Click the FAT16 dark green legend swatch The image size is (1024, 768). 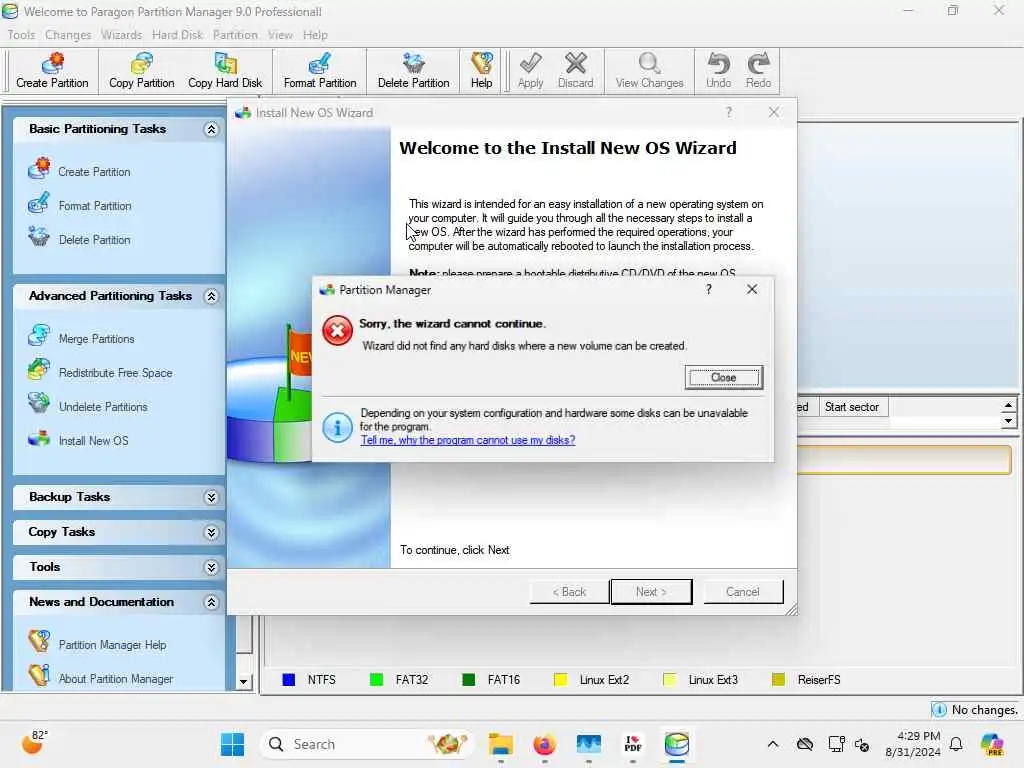(468, 680)
